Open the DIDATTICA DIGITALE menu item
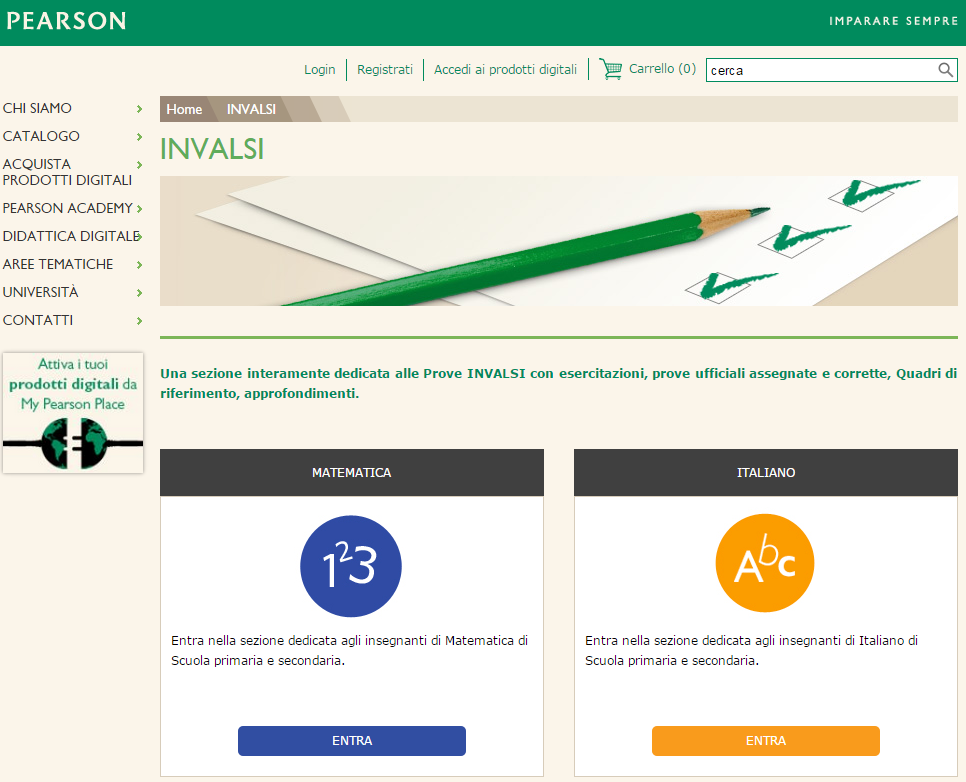The image size is (966, 782). pos(71,236)
